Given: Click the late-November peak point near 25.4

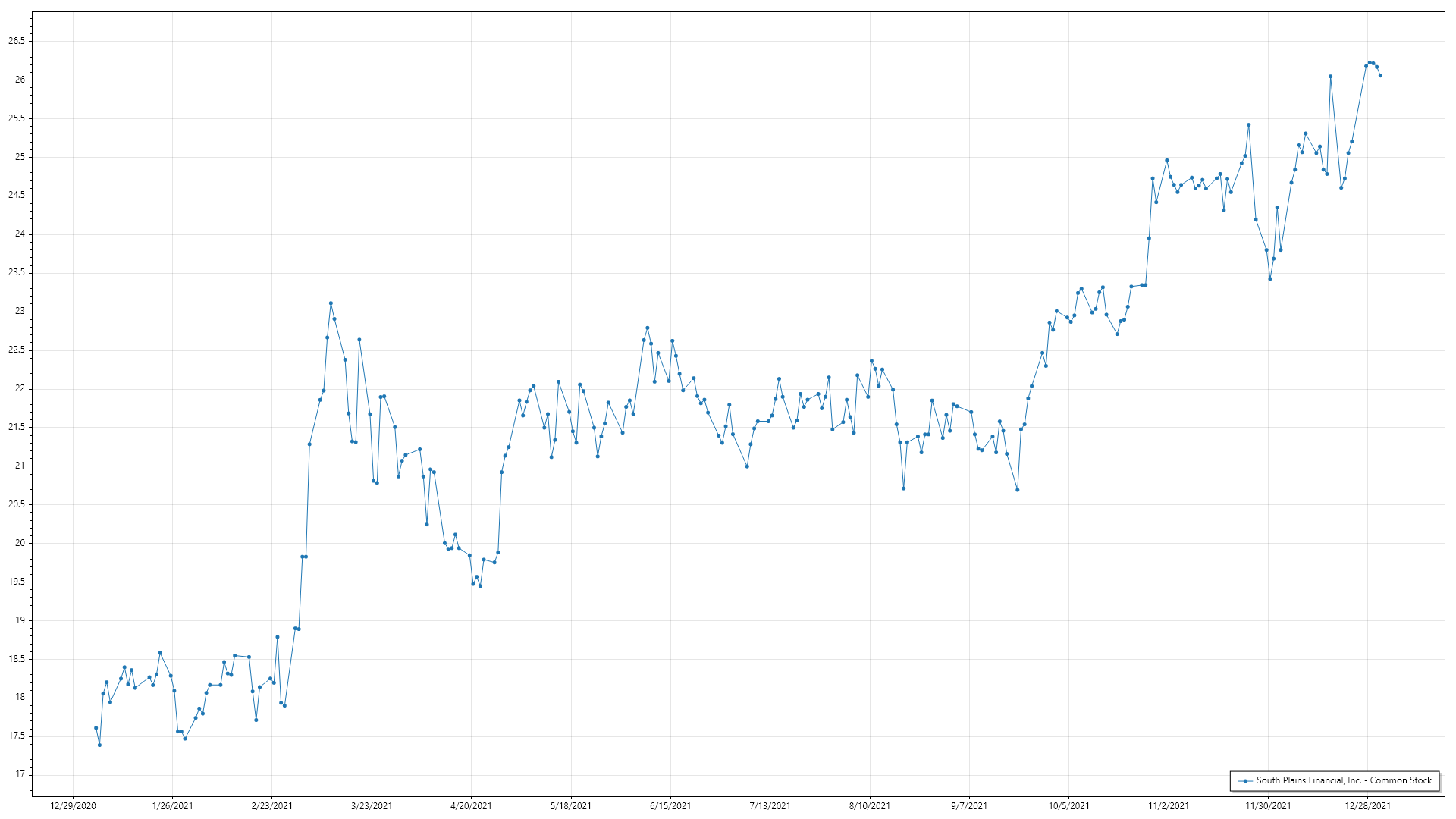Looking at the screenshot, I should click(x=1249, y=125).
